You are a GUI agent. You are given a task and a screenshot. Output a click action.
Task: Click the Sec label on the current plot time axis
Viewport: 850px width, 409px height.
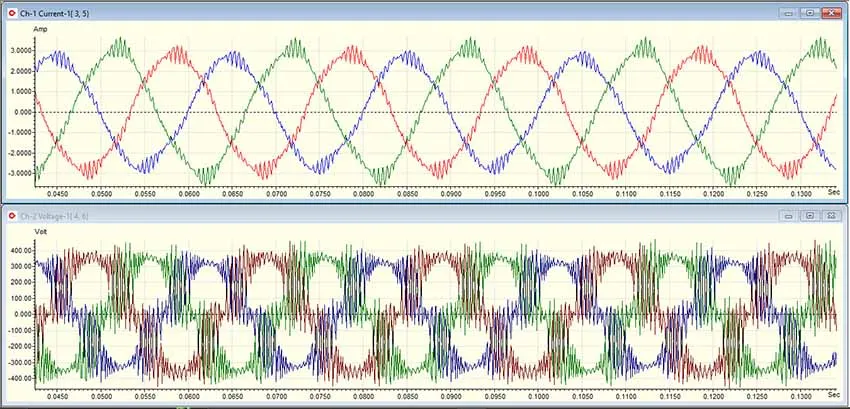point(833,192)
